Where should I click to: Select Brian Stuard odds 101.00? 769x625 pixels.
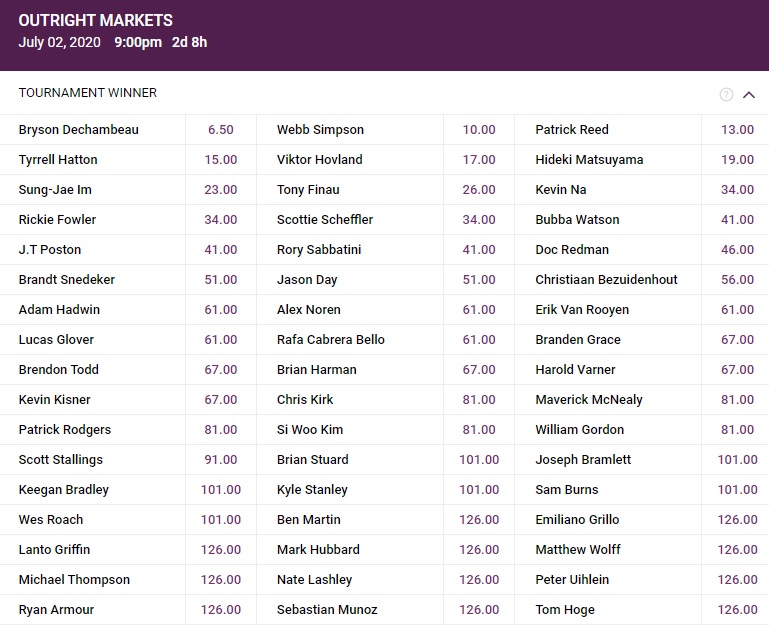point(479,459)
